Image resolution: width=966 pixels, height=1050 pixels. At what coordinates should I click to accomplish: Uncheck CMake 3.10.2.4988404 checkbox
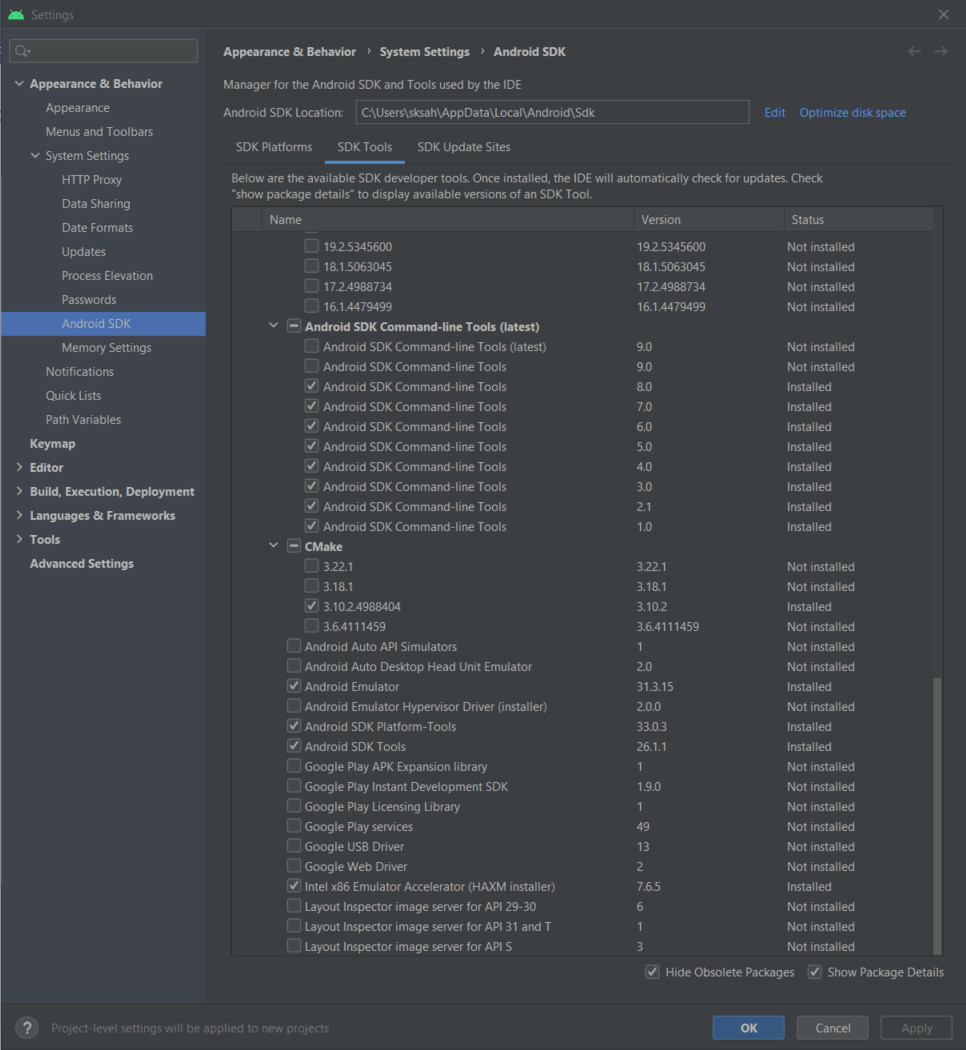[x=311, y=606]
